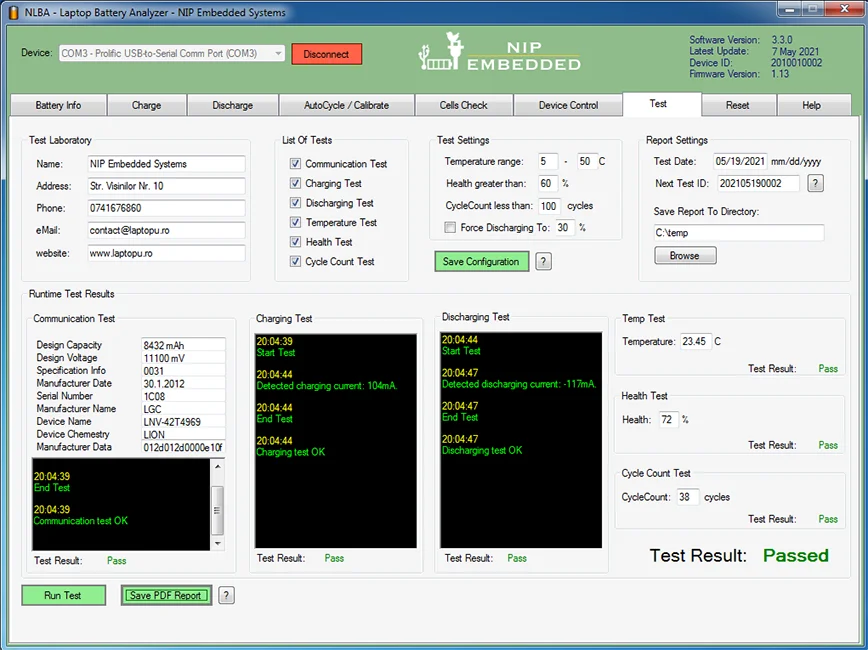Image resolution: width=868 pixels, height=650 pixels.
Task: Click the Test Laboratory Name field
Action: click(165, 164)
